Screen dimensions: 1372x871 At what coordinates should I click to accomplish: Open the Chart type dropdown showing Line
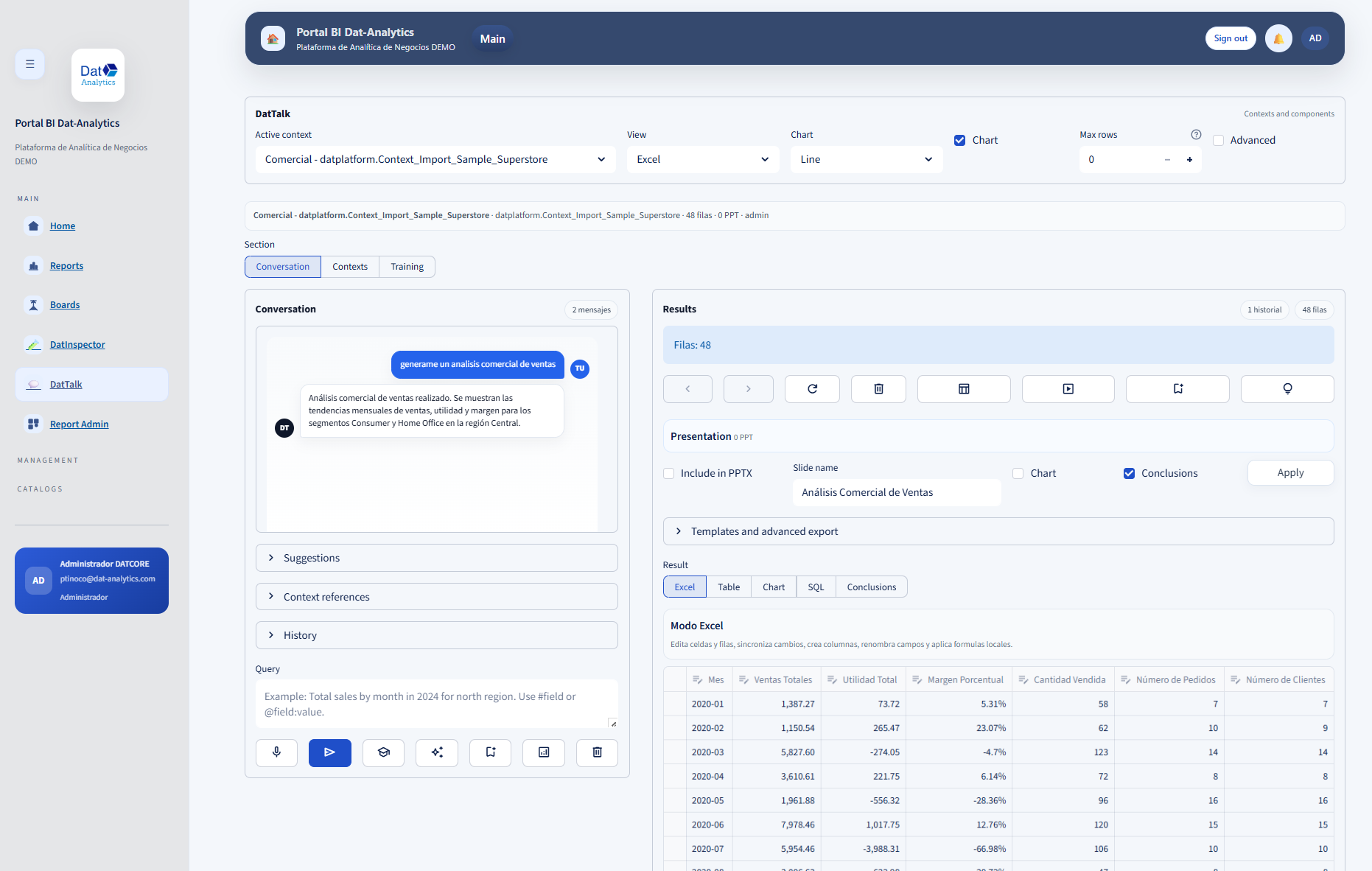867,159
